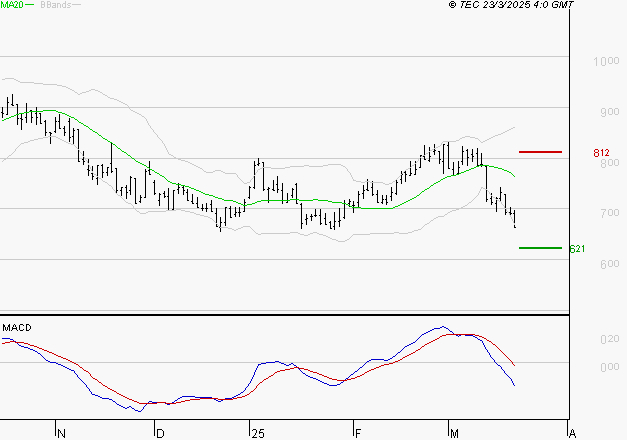
Task: Click the 25 year axis marker
Action: tap(258, 434)
